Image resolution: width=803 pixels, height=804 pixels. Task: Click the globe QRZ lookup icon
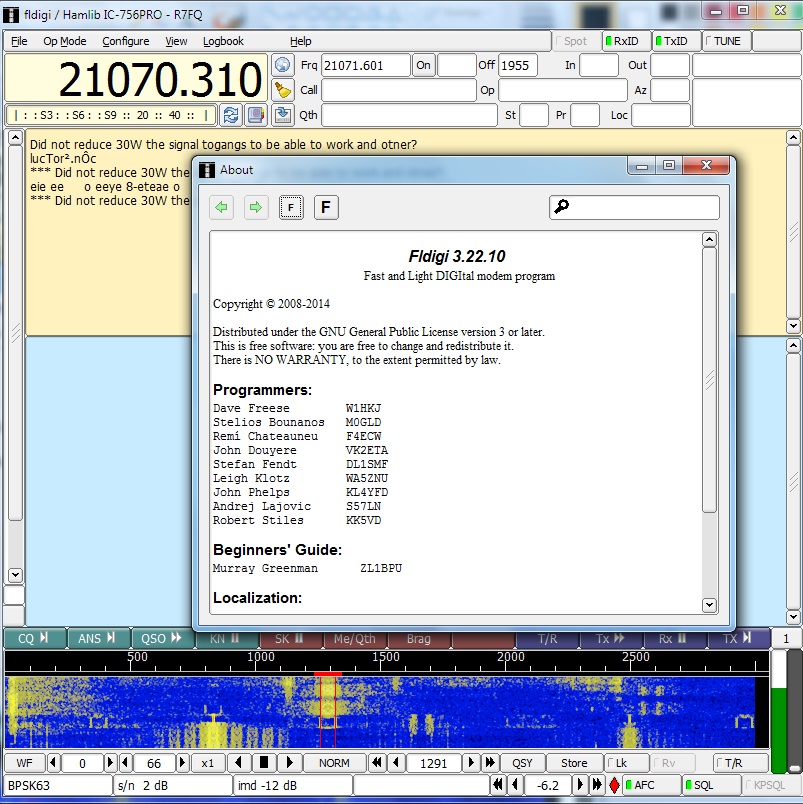point(283,65)
